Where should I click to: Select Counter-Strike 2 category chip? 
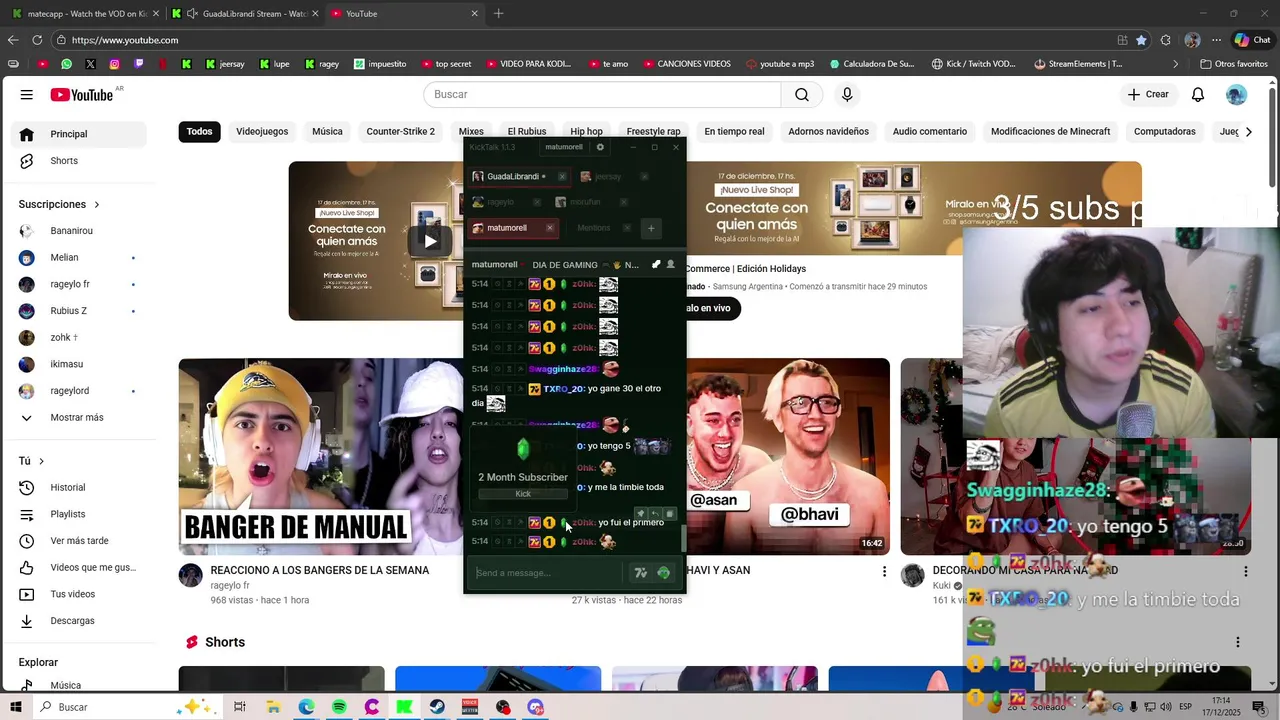pyautogui.click(x=401, y=132)
